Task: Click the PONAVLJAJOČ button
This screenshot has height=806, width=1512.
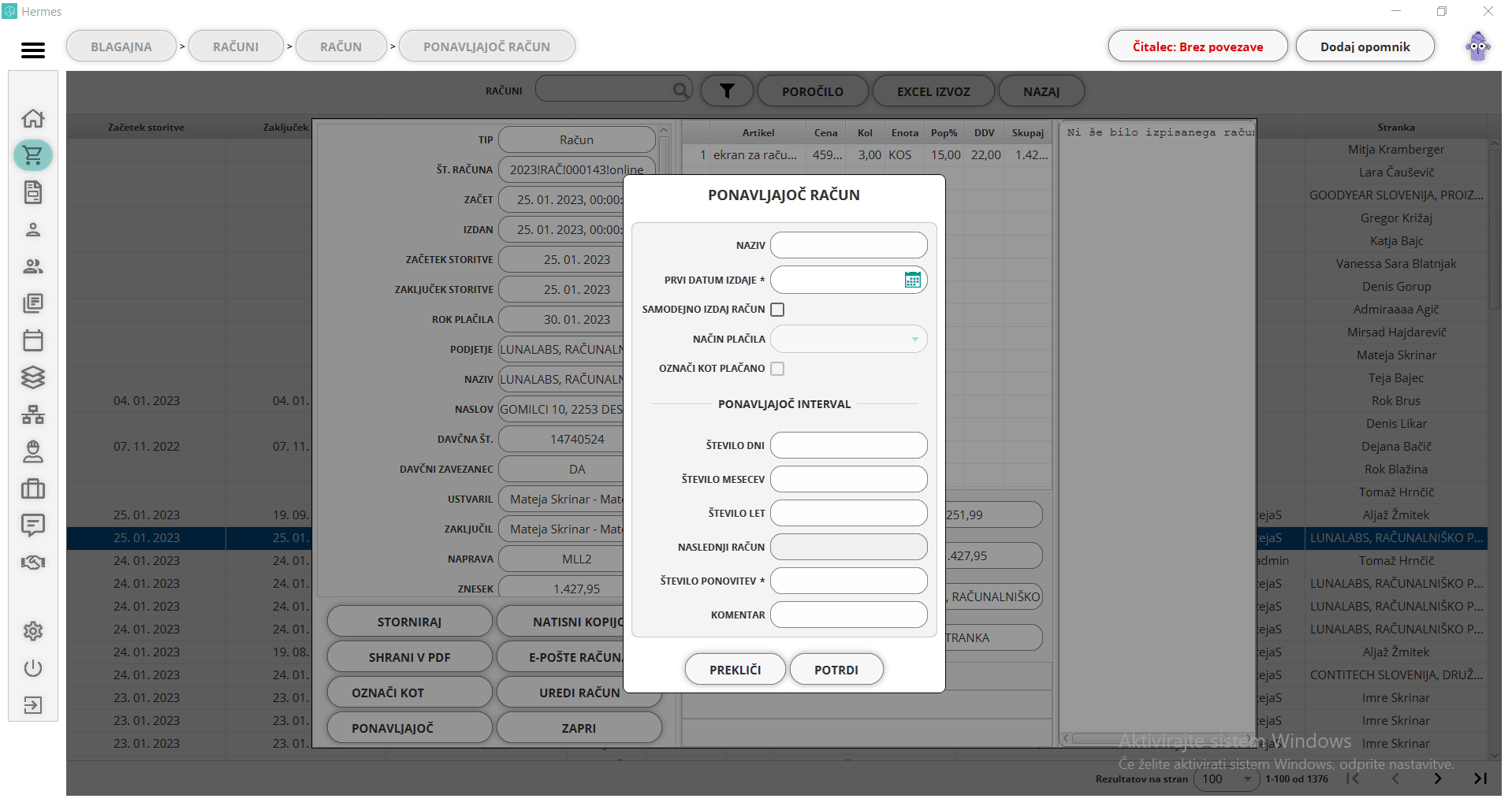Action: coord(409,728)
